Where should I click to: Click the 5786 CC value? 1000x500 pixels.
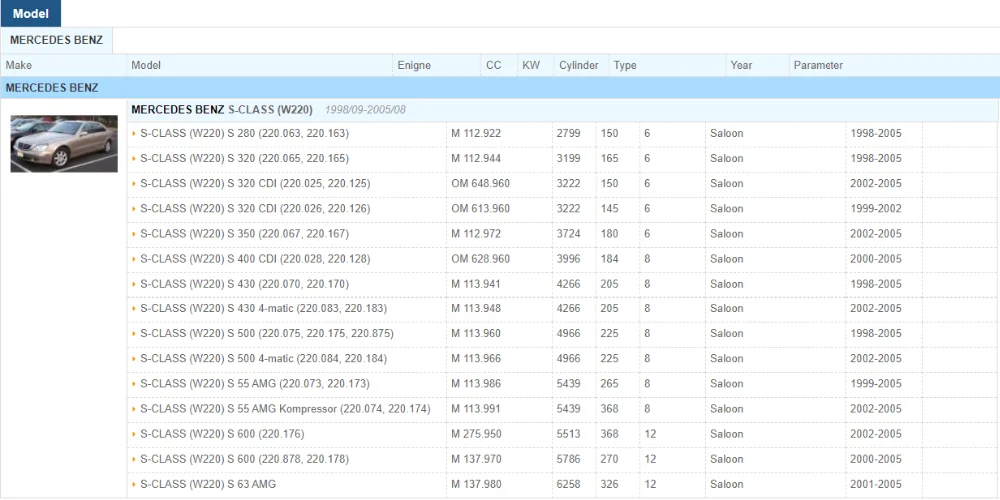568,459
